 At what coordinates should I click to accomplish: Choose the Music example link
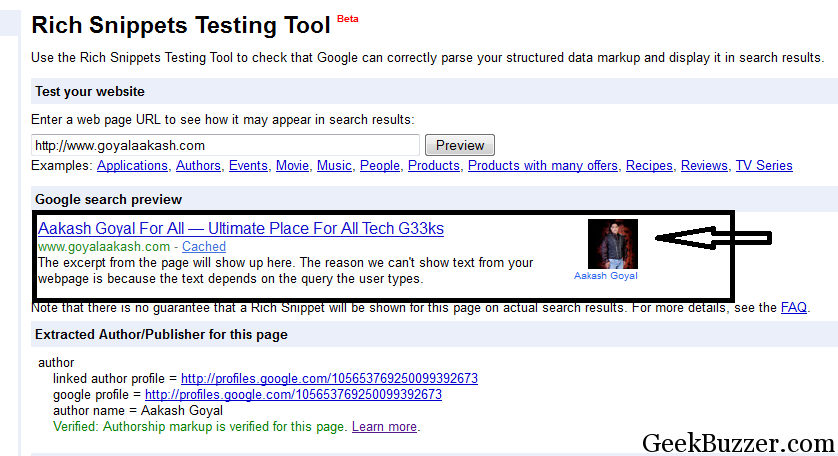click(334, 166)
